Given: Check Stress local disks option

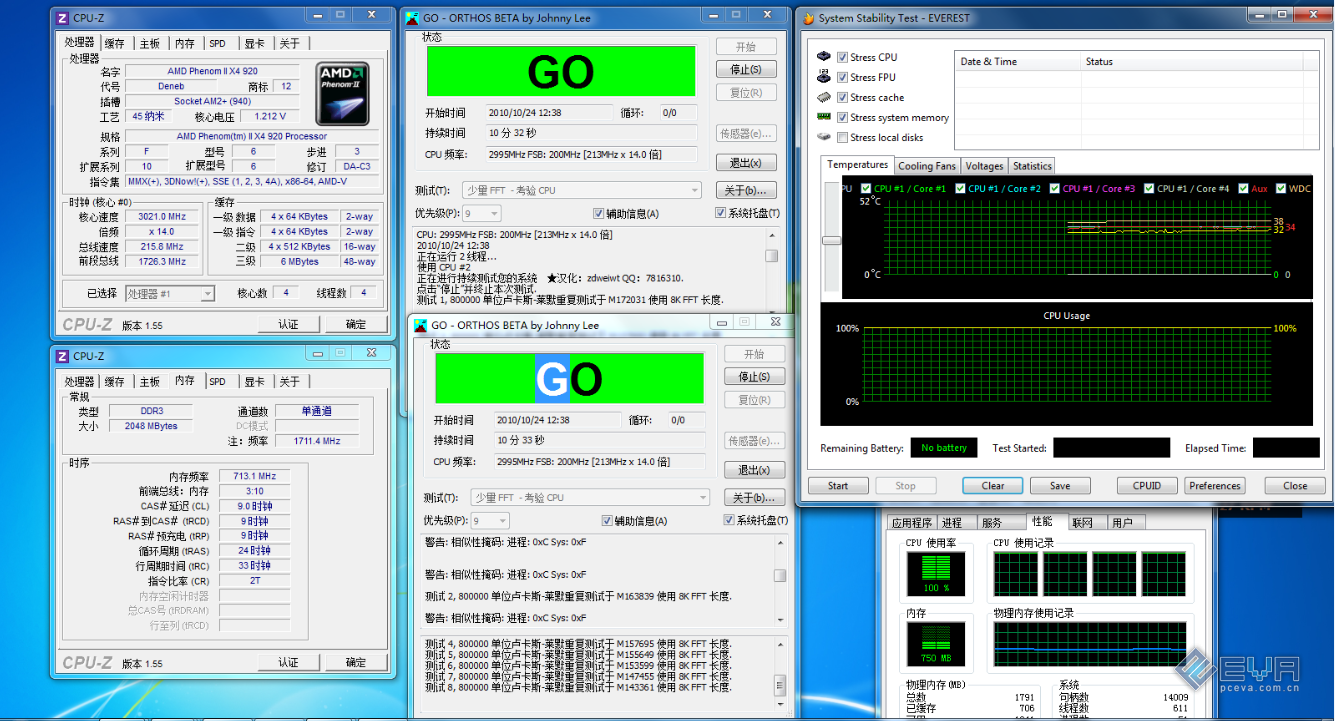Looking at the screenshot, I should click(x=843, y=137).
